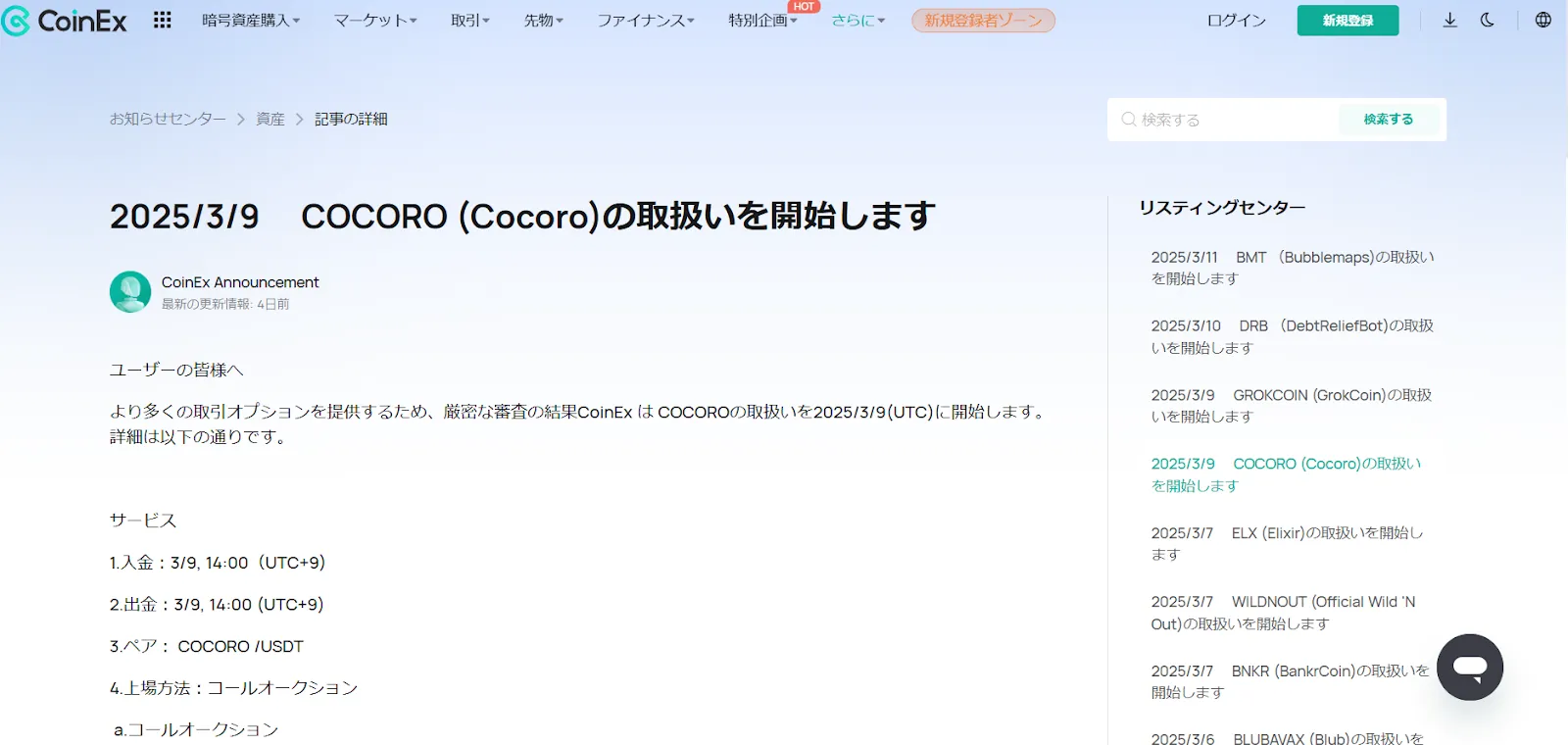Go to 資産 breadcrumb
1568x745 pixels.
click(270, 119)
